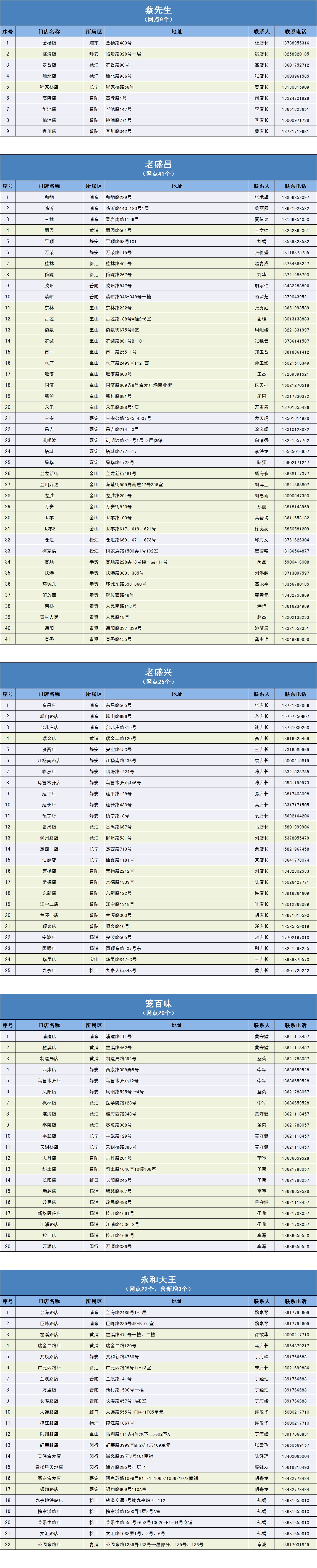Select phone number '18964879217'
The image size is (317, 1568).
296,1345
